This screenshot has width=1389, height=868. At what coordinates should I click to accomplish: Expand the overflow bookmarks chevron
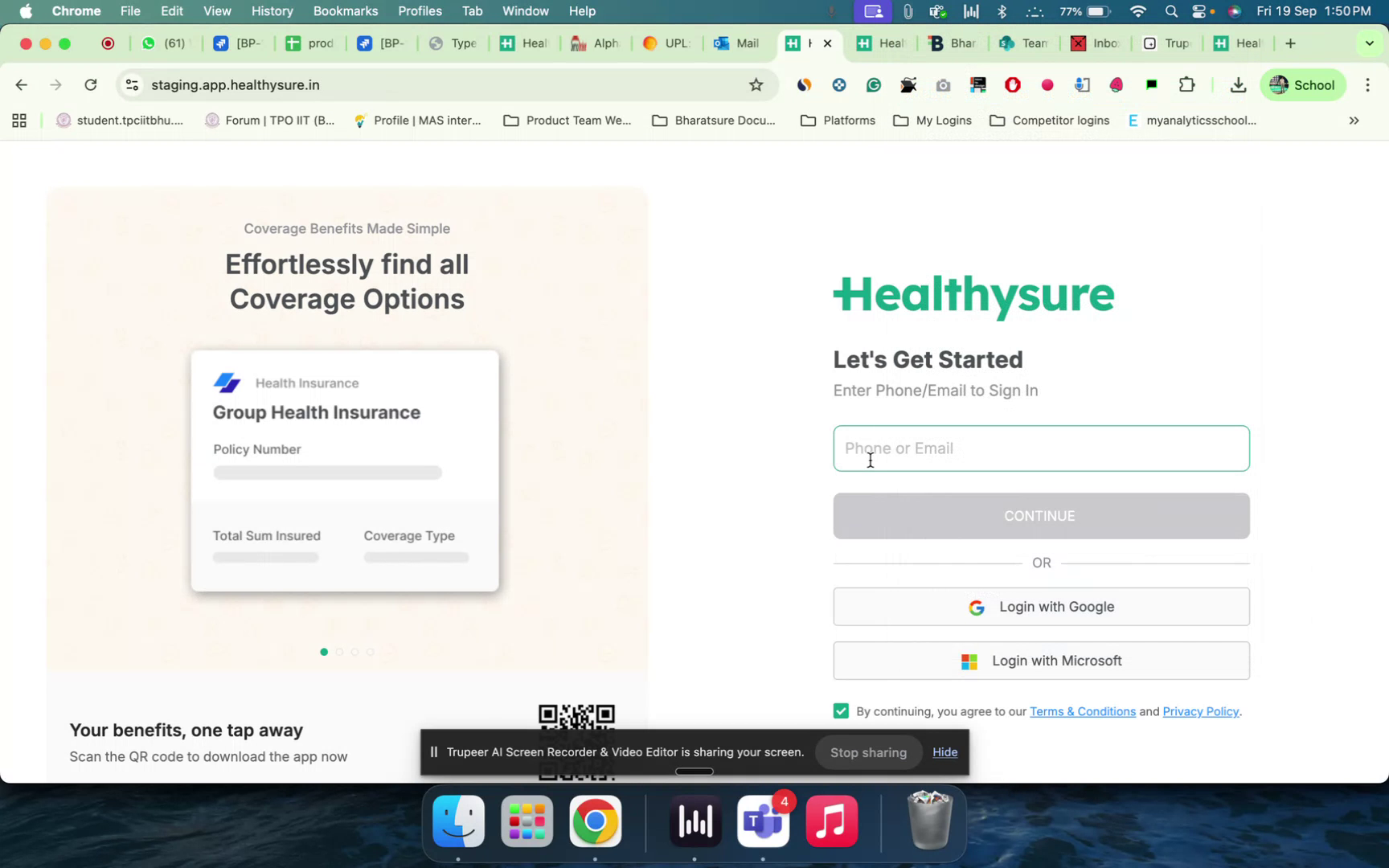coord(1354,121)
